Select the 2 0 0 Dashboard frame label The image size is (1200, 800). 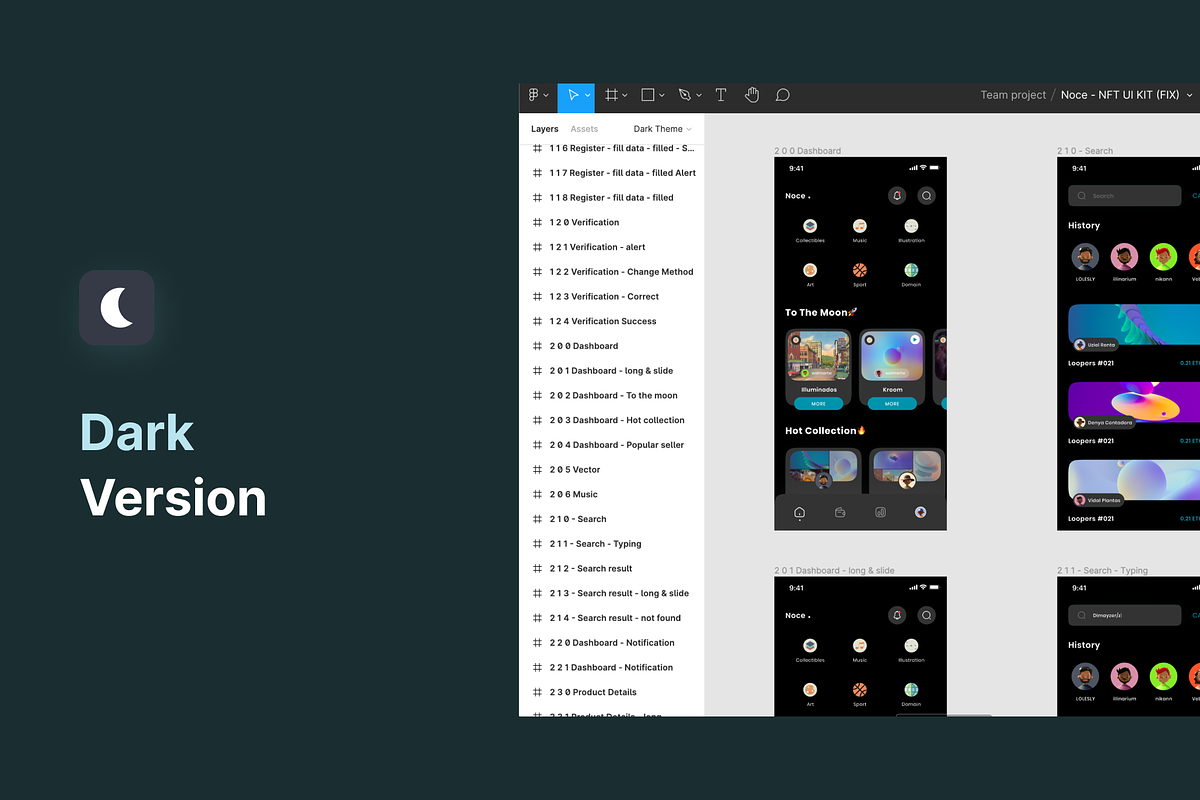pyautogui.click(x=807, y=151)
